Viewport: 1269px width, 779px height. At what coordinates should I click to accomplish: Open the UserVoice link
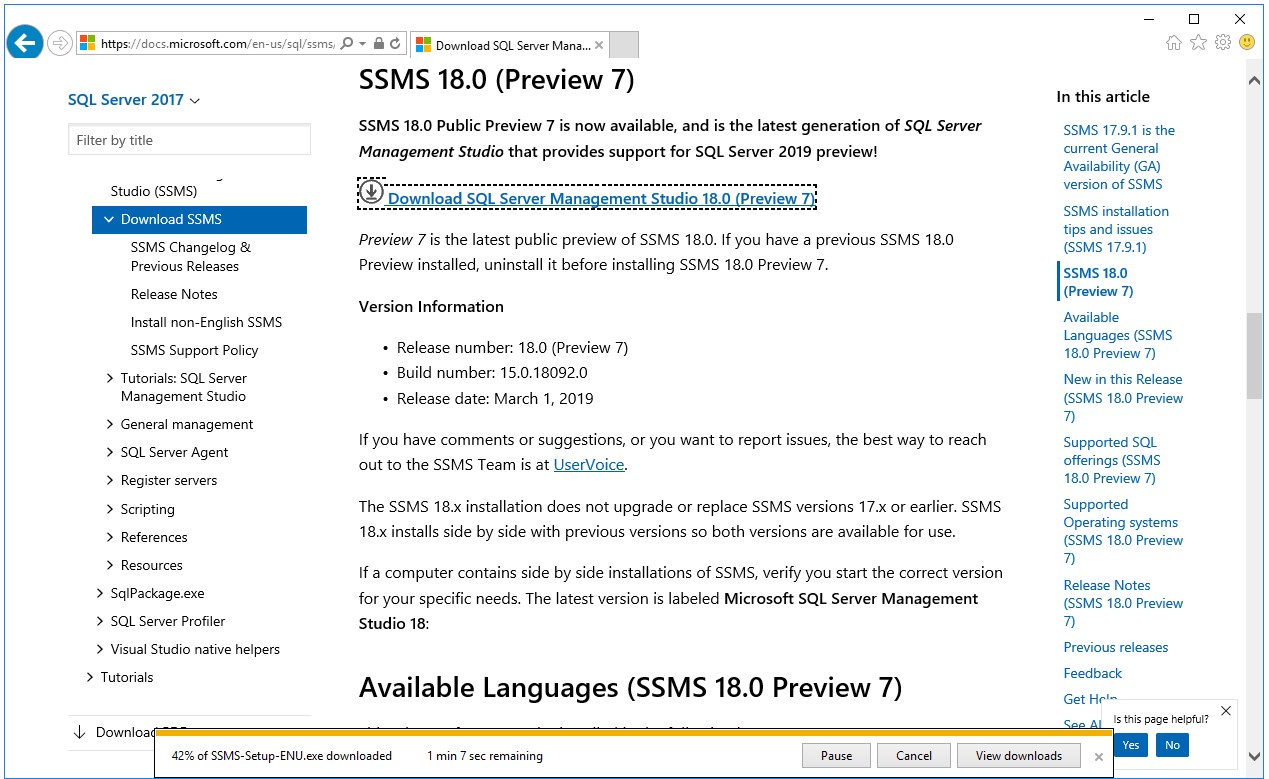pyautogui.click(x=588, y=464)
